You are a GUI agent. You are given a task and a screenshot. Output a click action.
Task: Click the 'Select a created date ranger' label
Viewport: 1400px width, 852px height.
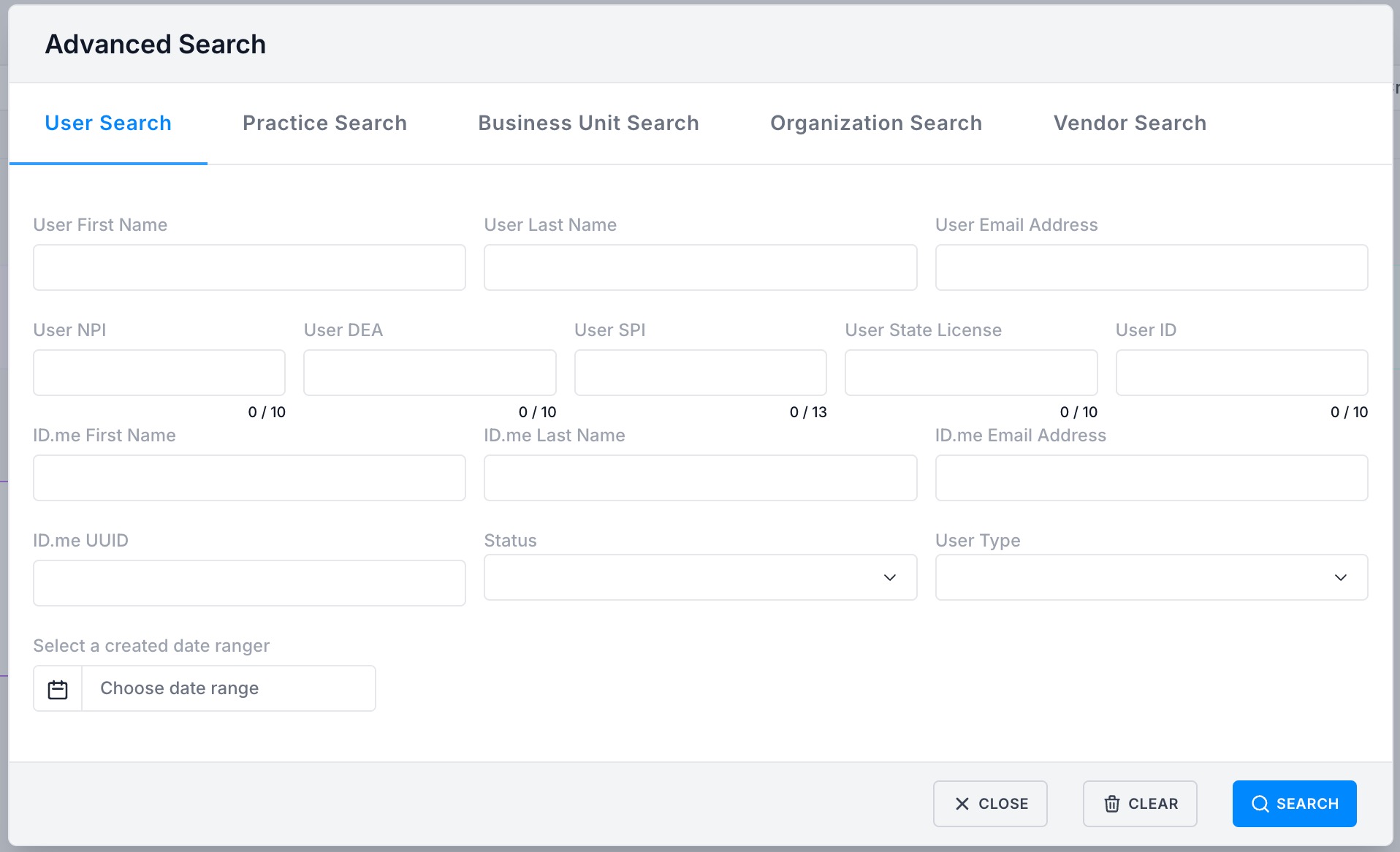tap(151, 646)
